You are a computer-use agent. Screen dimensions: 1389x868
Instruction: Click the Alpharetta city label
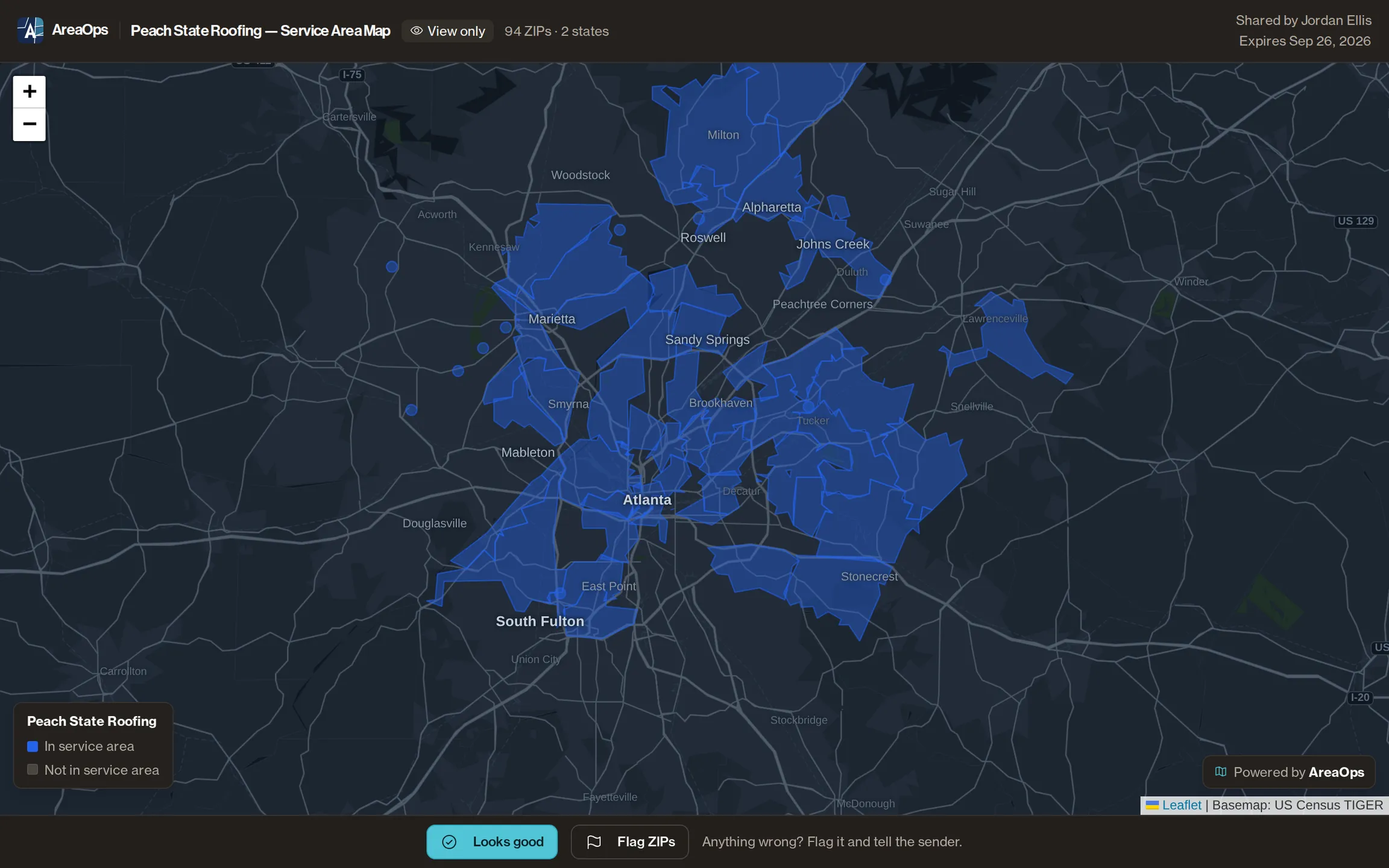tap(772, 207)
